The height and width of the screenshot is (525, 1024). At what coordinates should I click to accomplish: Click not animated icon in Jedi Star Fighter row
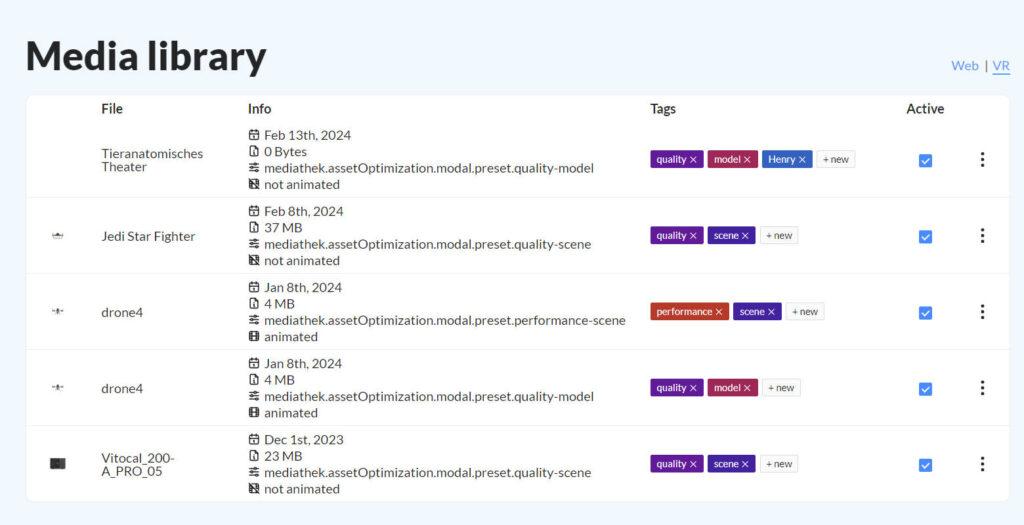[254, 260]
